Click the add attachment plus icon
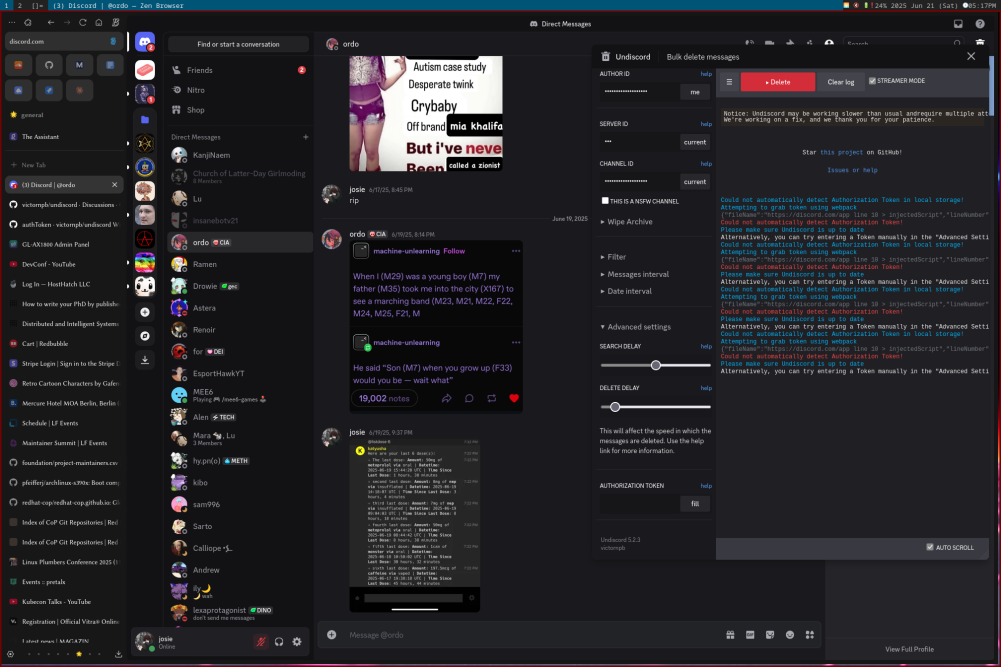The image size is (1001, 667). point(332,635)
